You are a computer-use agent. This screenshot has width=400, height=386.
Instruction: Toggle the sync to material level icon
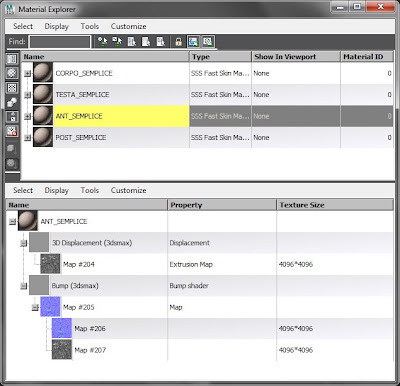pyautogui.click(x=208, y=42)
